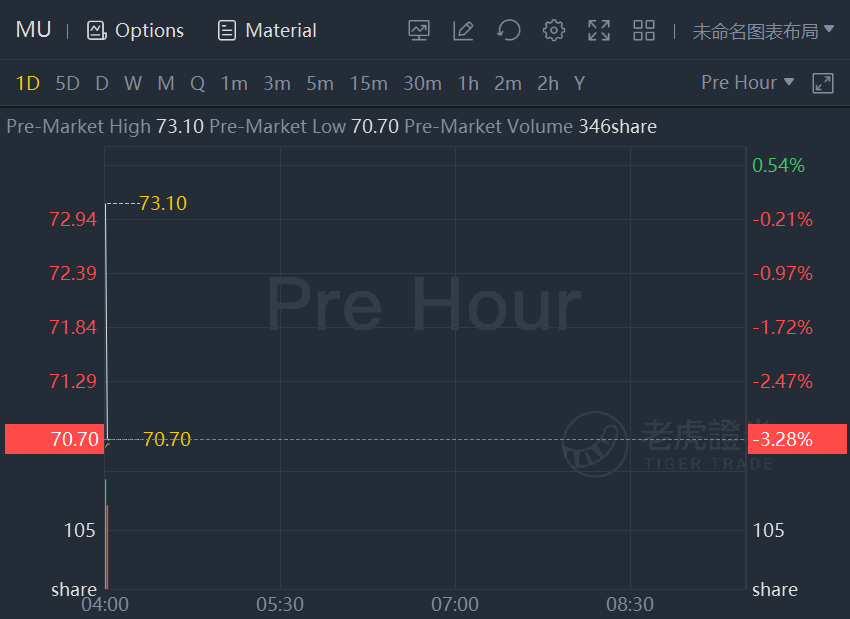Expand the Pre Hour session dropdown
Screen dimensions: 850x619
click(x=748, y=82)
